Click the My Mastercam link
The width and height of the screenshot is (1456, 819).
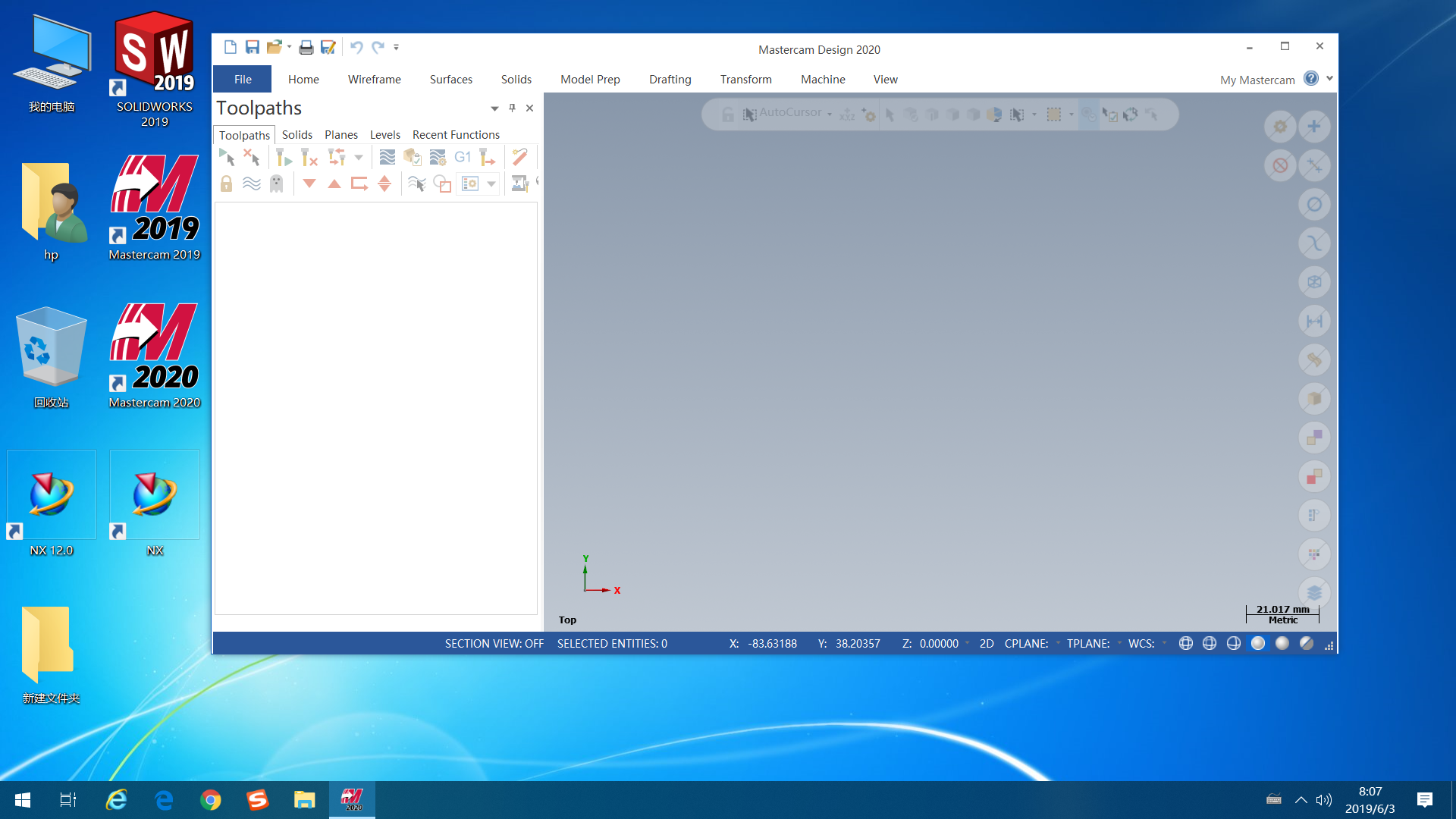[x=1257, y=80]
